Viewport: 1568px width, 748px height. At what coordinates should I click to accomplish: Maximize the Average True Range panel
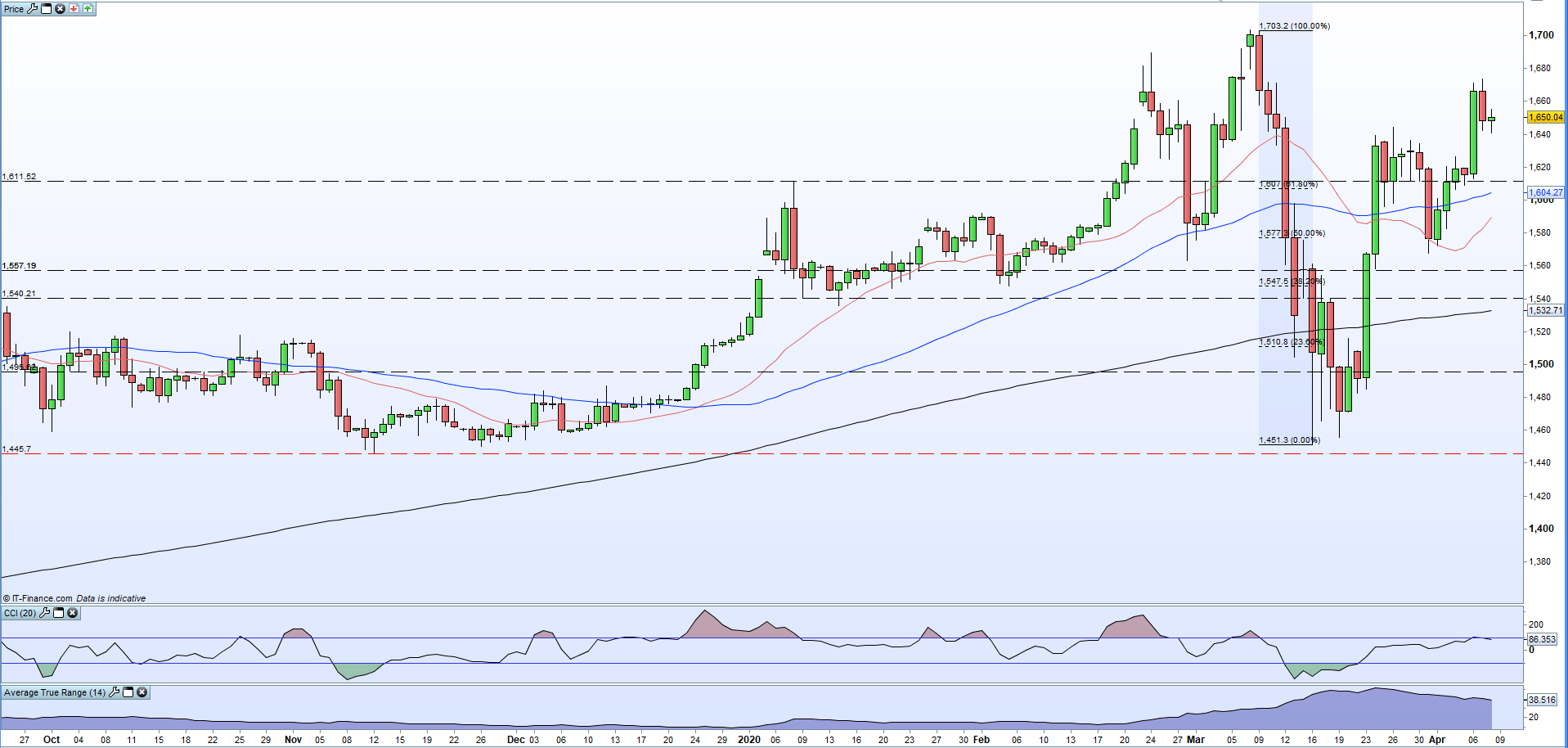coord(128,692)
